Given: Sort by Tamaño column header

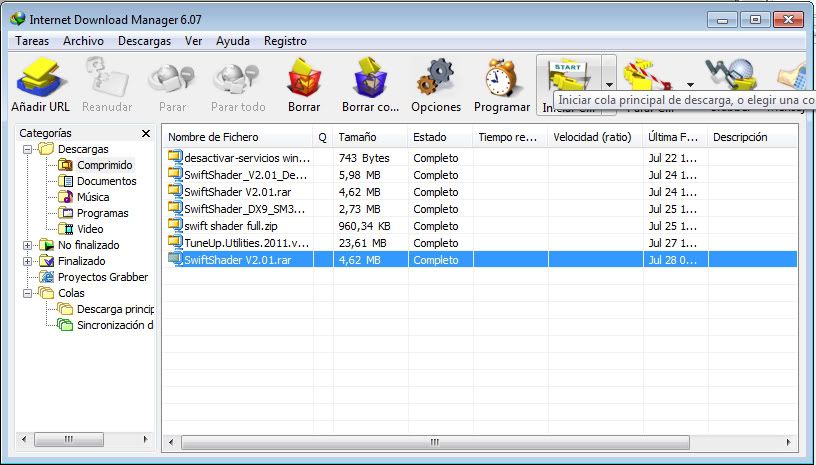Looking at the screenshot, I should pyautogui.click(x=371, y=137).
